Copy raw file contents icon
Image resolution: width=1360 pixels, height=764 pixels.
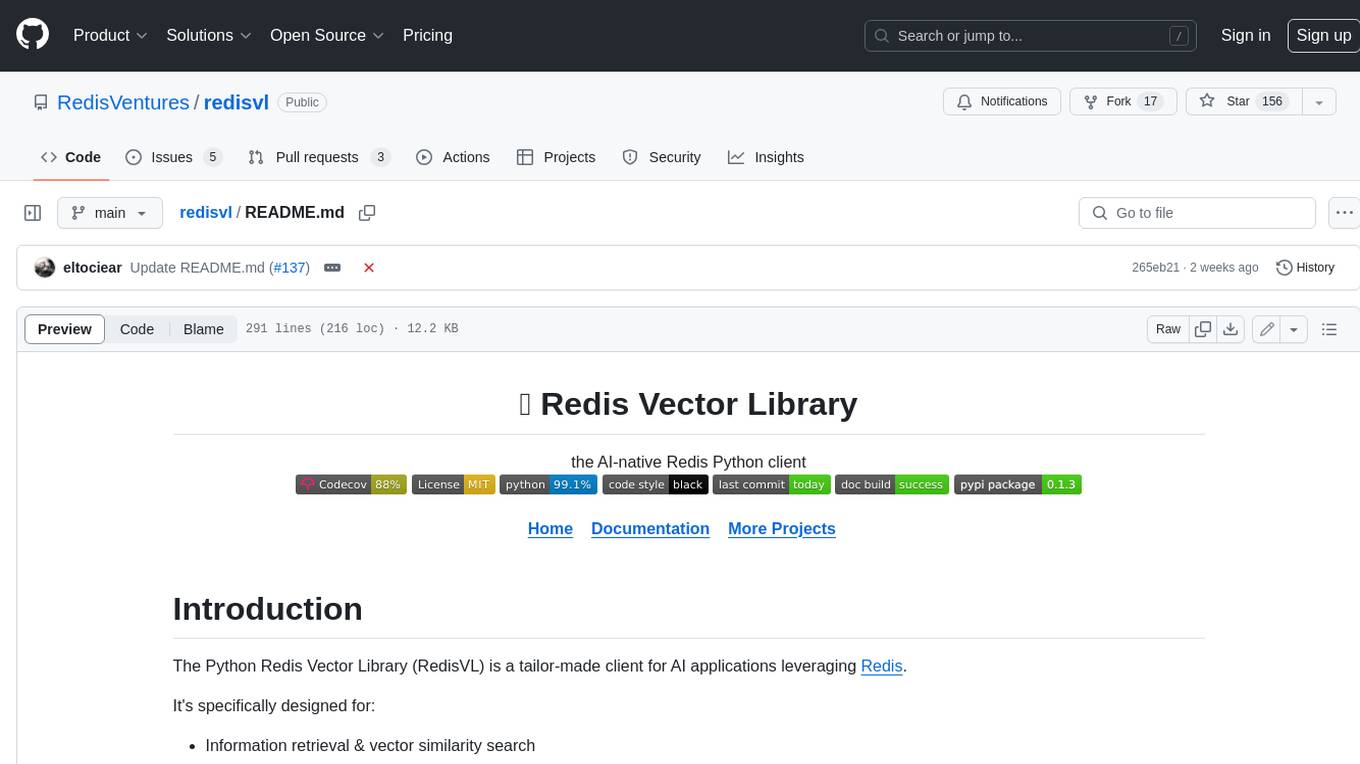coord(1203,329)
